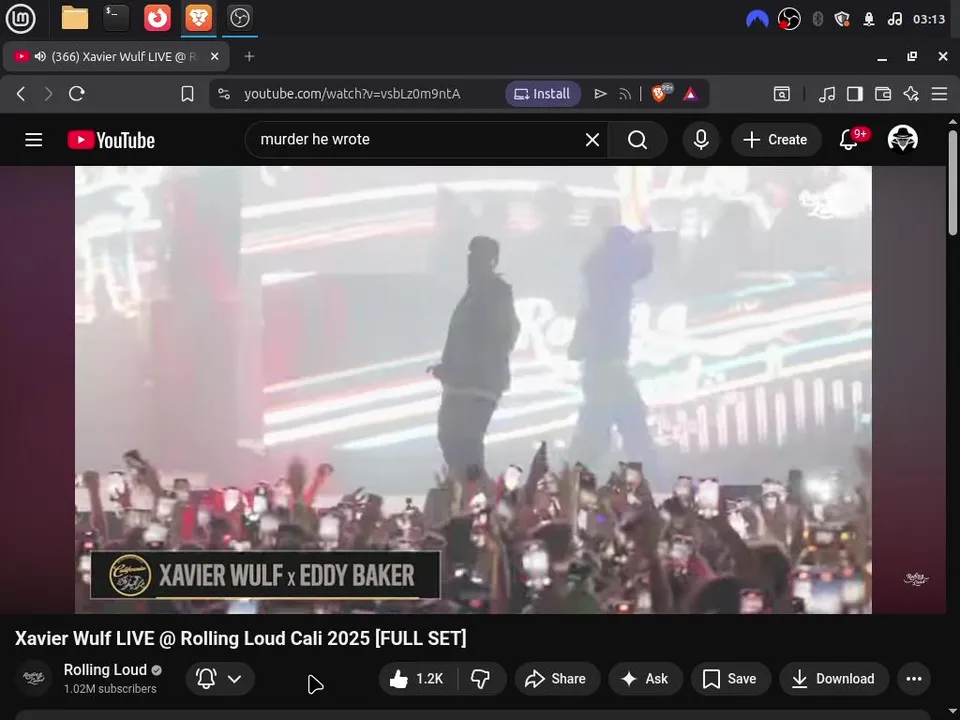This screenshot has height=720, width=960.
Task: Mute the tab using the speaker icon
Action: [x=40, y=56]
